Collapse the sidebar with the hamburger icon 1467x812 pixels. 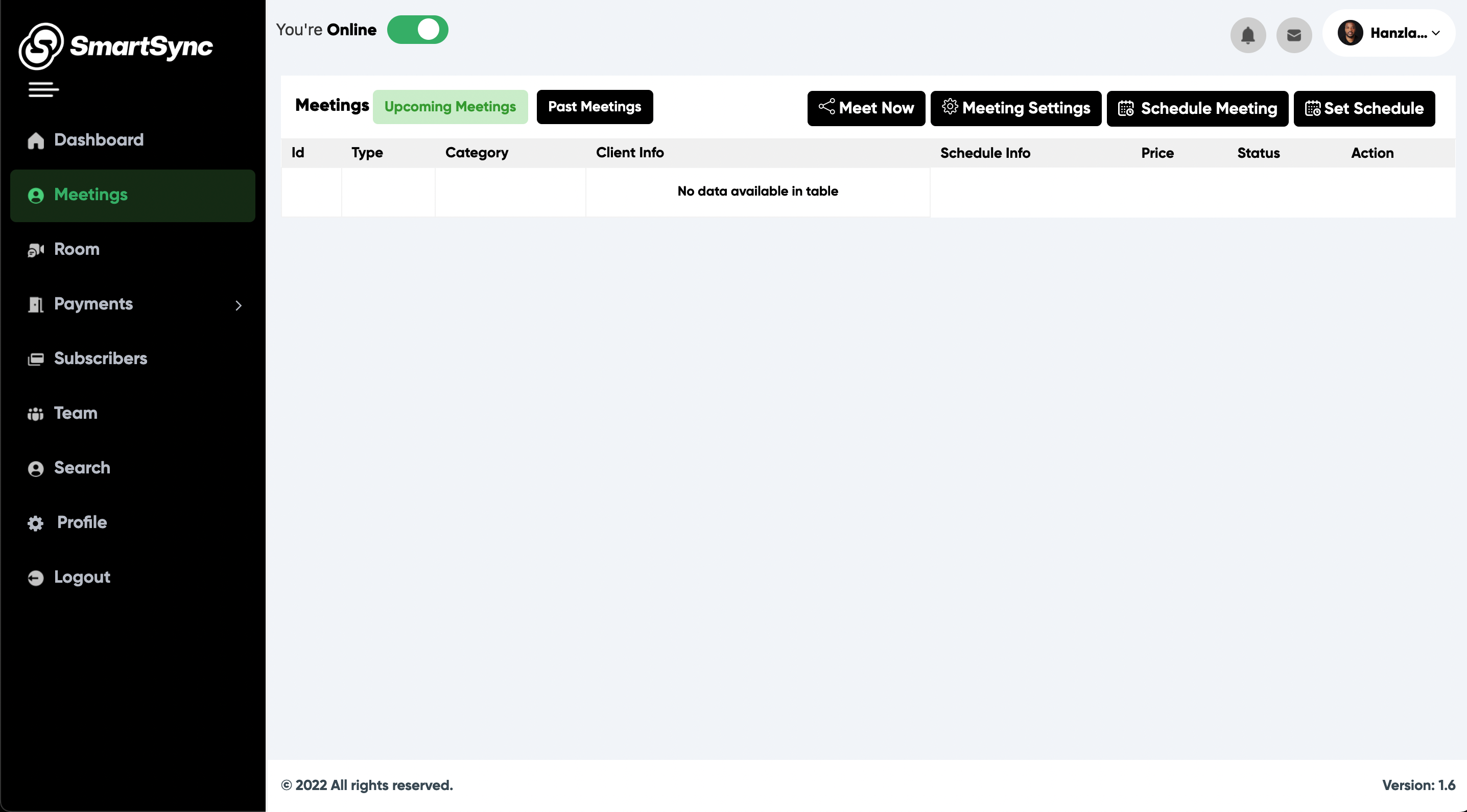(x=43, y=89)
